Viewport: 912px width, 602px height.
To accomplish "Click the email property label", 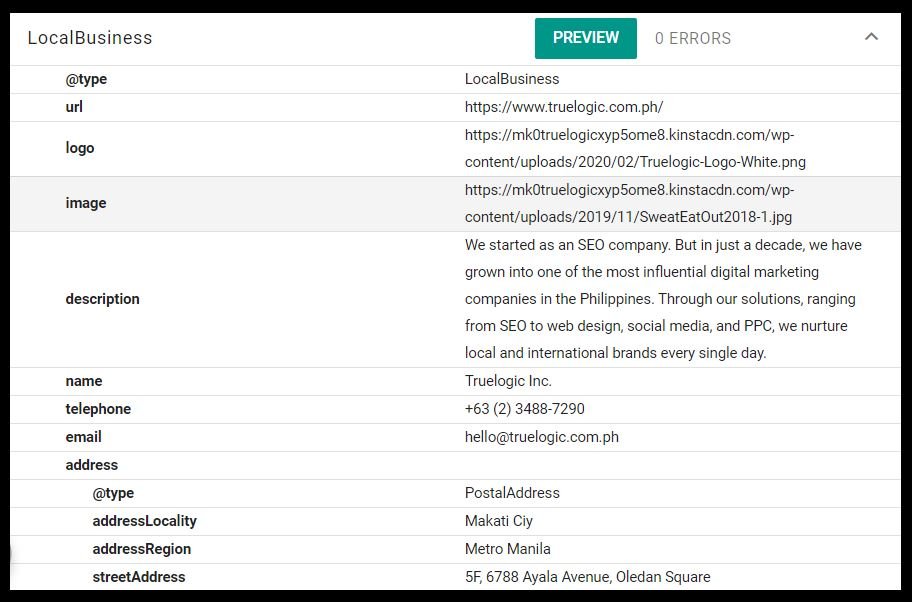I will coord(83,437).
